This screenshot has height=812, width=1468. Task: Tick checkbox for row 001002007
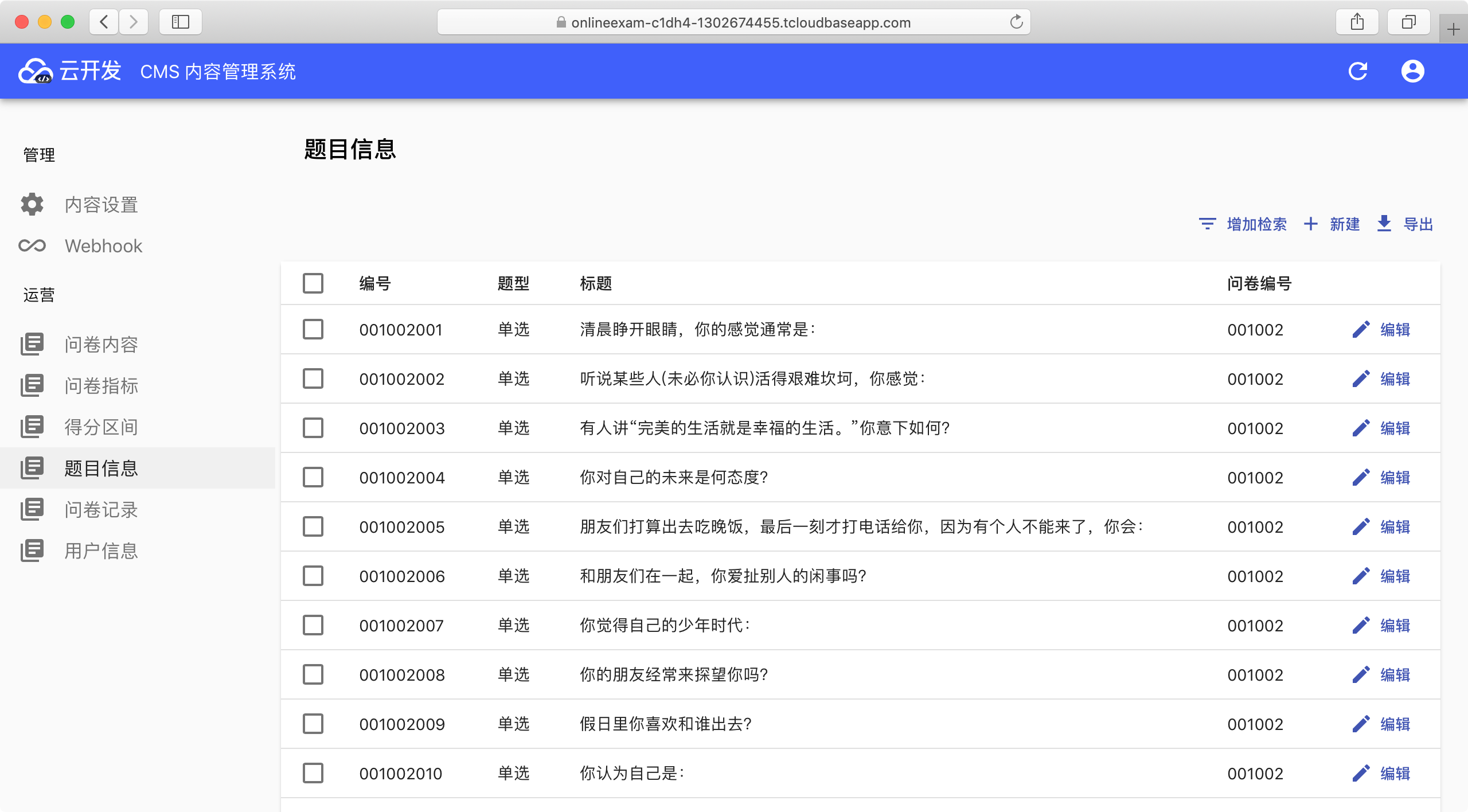[x=313, y=626]
